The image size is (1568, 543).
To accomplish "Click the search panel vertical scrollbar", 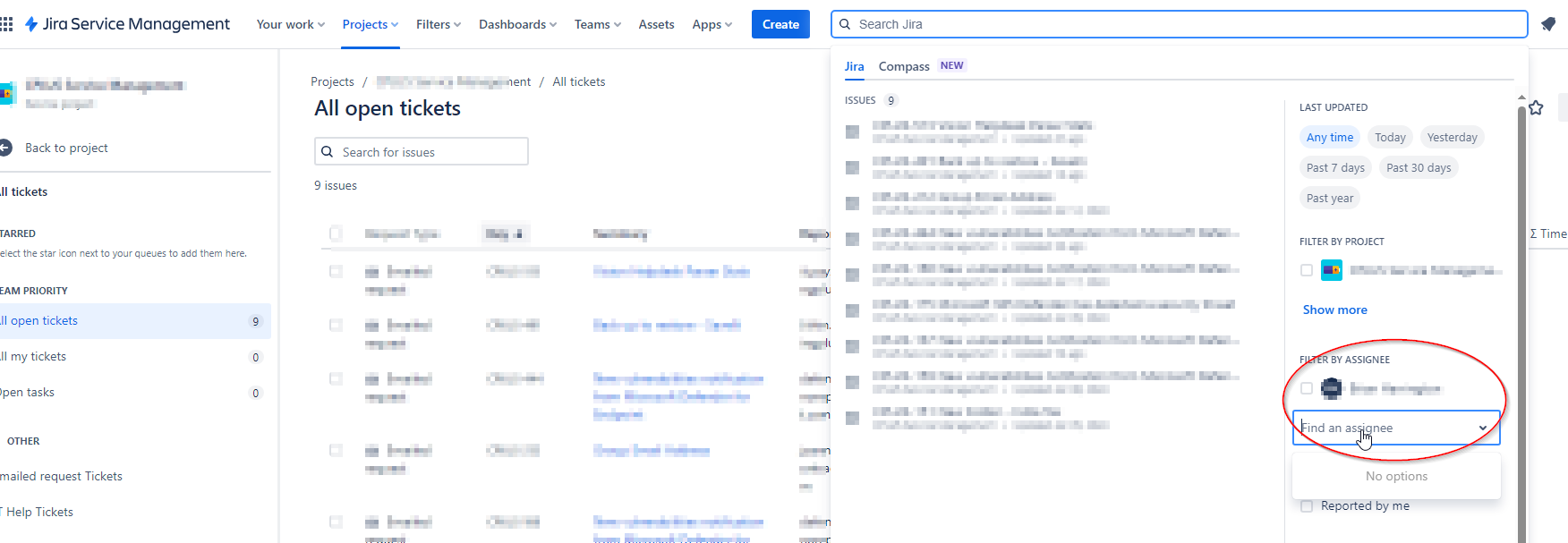I will 1521,322.
